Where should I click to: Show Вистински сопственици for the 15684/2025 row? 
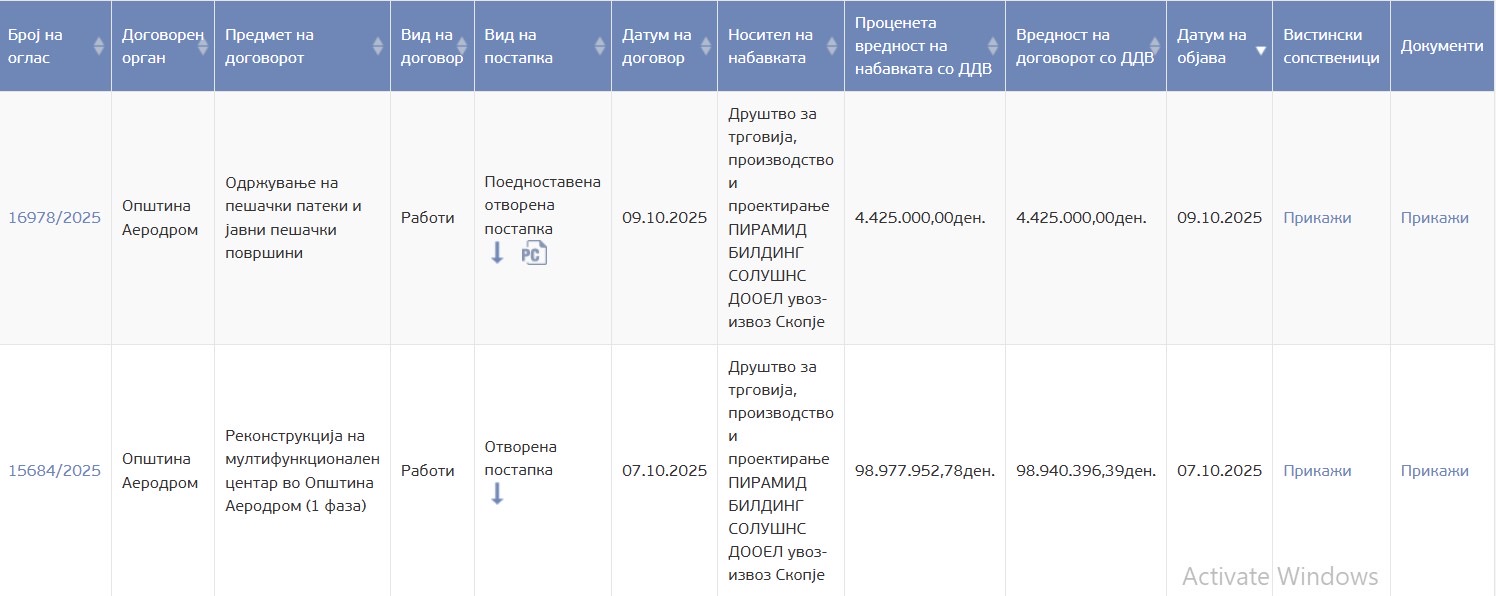click(1317, 471)
